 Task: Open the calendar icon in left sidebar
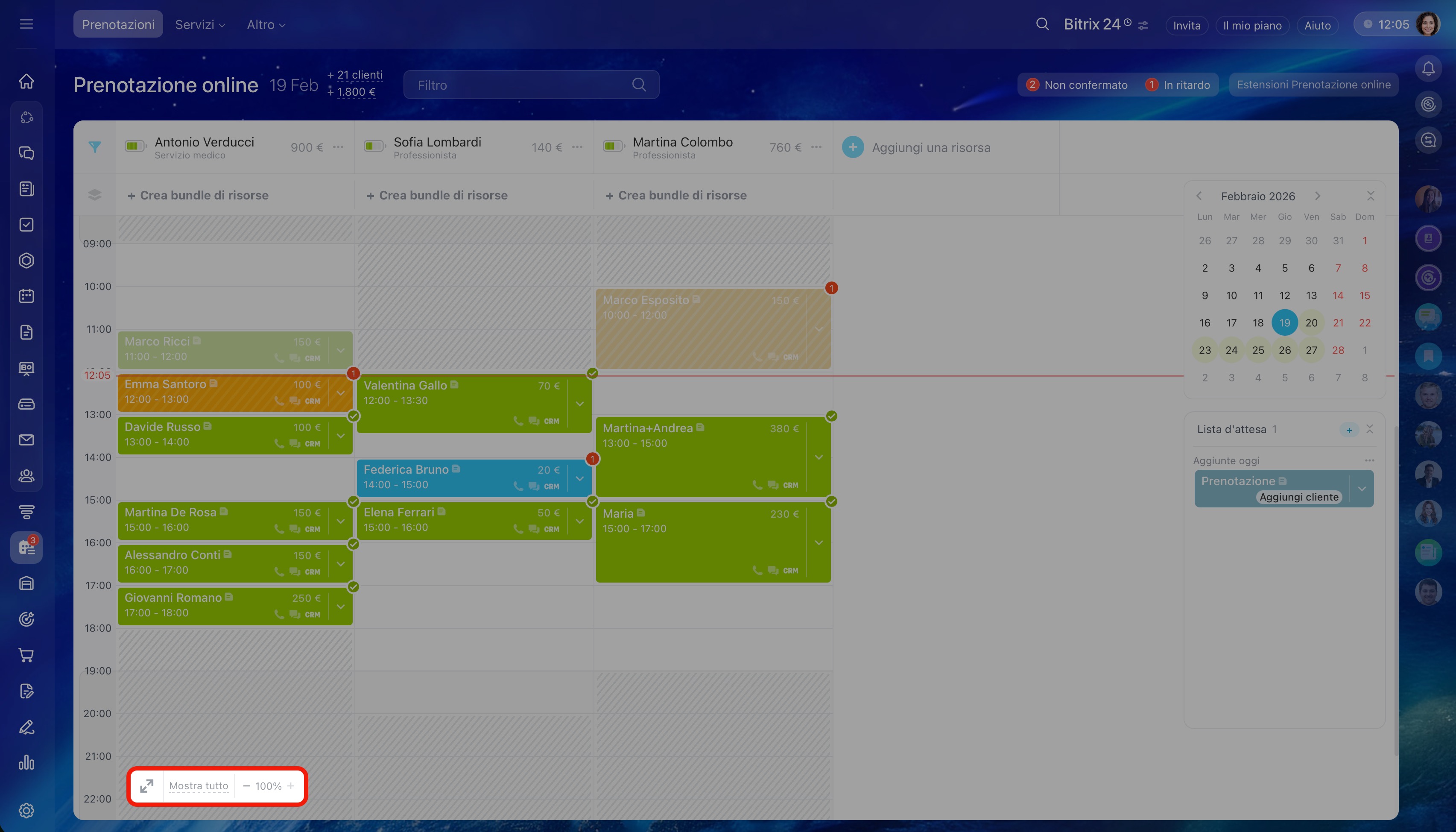(26, 296)
